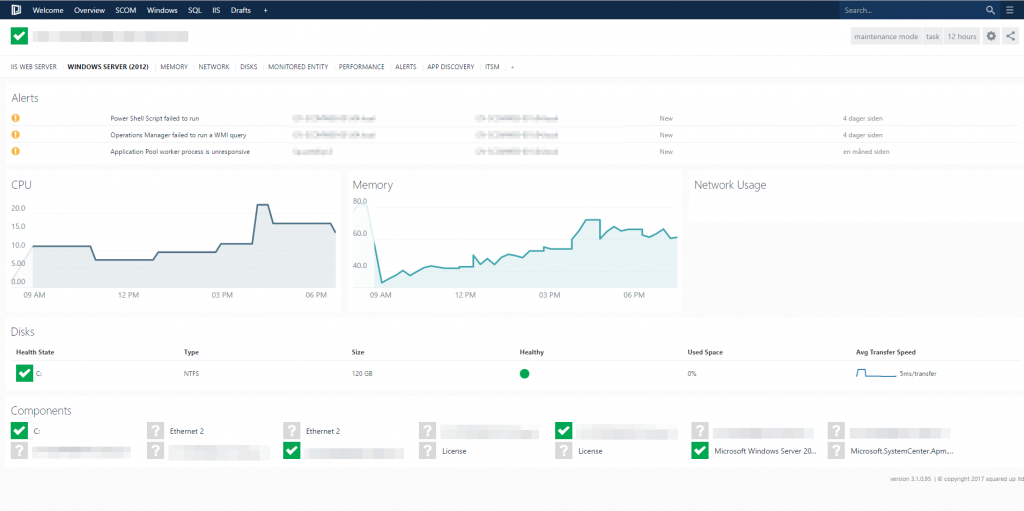Viewport: 1024px width, 511px height.
Task: Click the Squared Up logo icon
Action: pyautogui.click(x=16, y=10)
